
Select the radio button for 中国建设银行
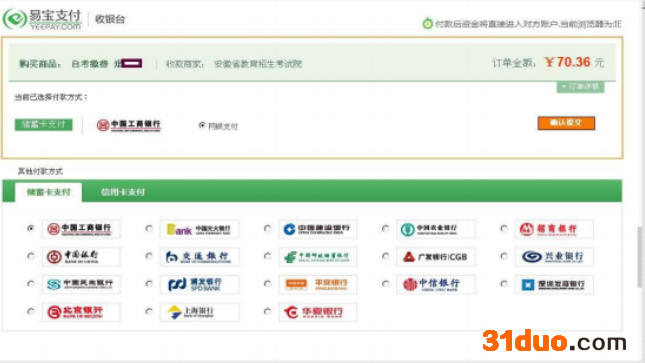click(x=267, y=228)
